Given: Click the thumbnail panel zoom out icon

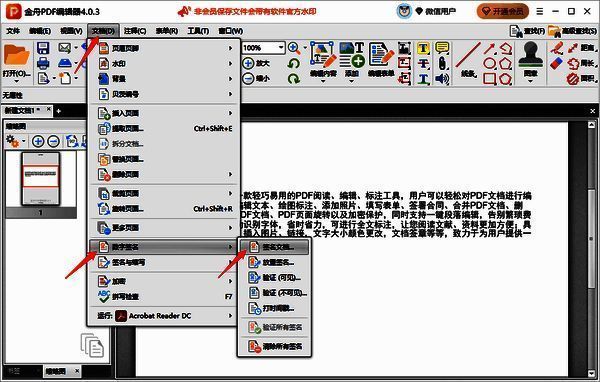Looking at the screenshot, I should pyautogui.click(x=53, y=141).
